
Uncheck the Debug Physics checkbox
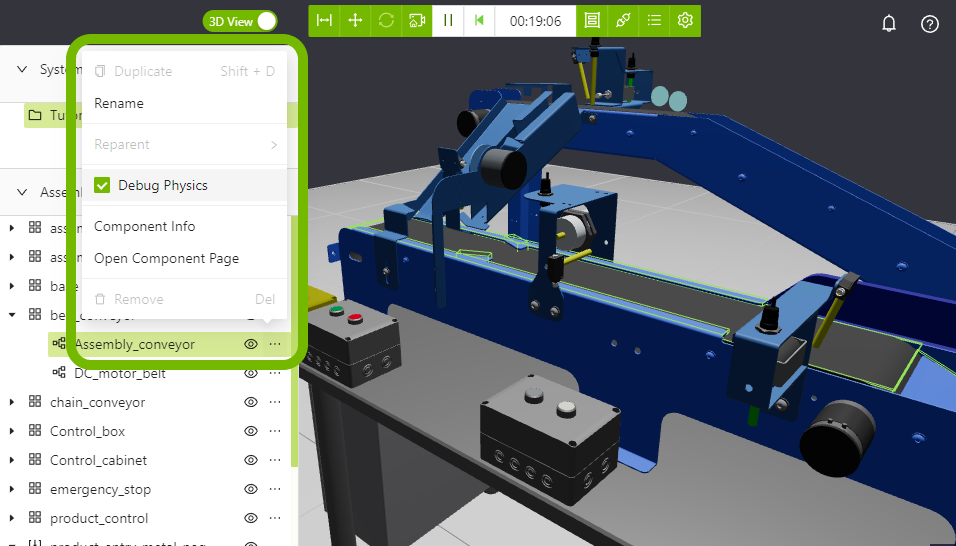click(102, 185)
